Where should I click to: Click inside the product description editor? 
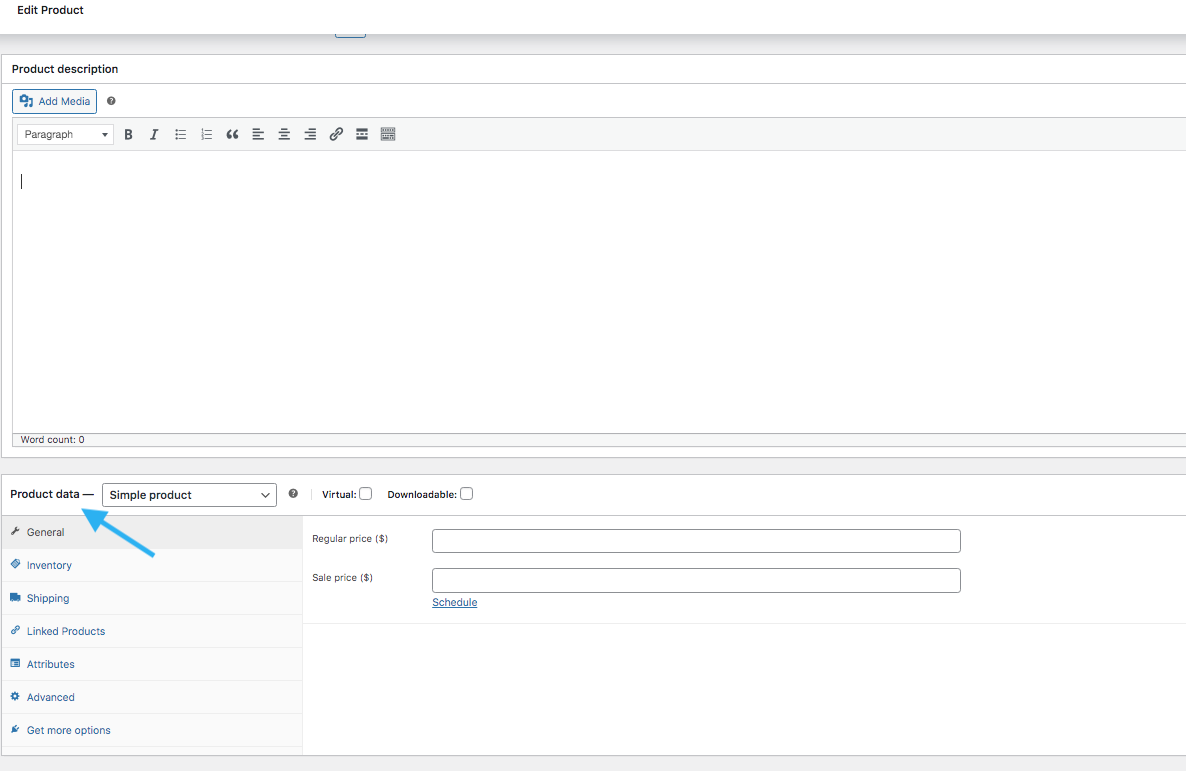(599, 291)
